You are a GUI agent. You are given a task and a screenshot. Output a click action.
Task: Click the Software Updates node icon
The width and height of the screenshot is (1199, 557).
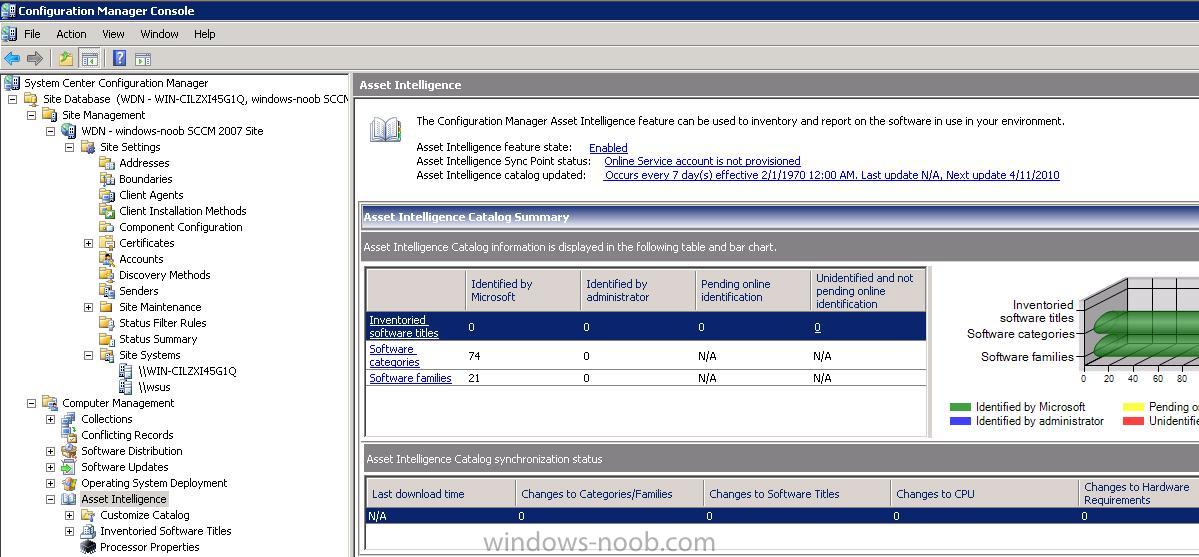click(x=69, y=467)
